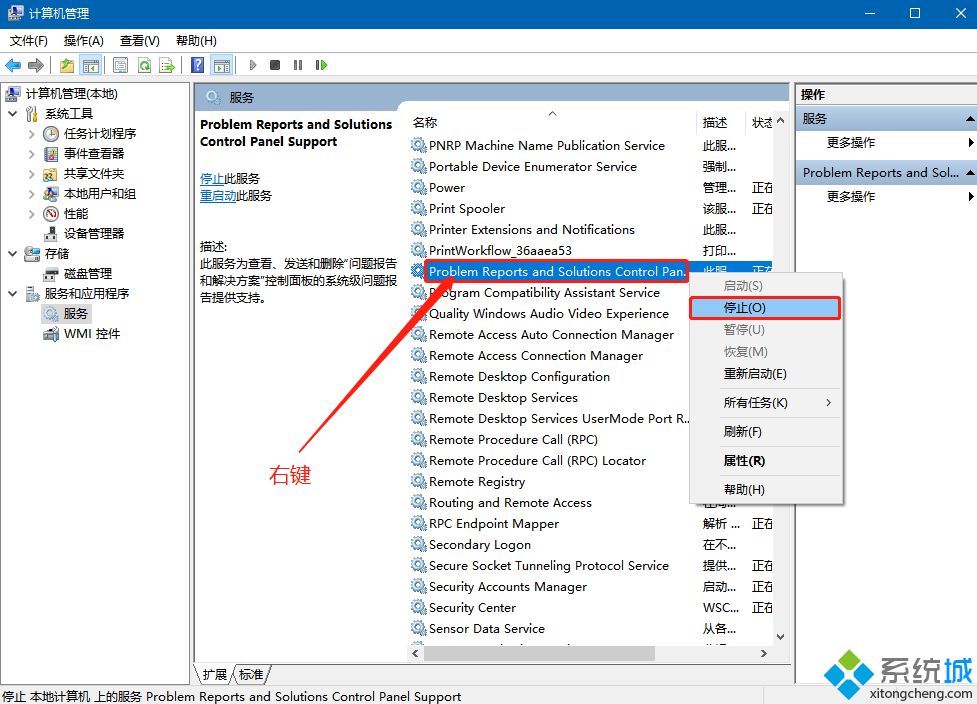Stop the service using the black square icon
The width and height of the screenshot is (977, 704).
tap(275, 64)
